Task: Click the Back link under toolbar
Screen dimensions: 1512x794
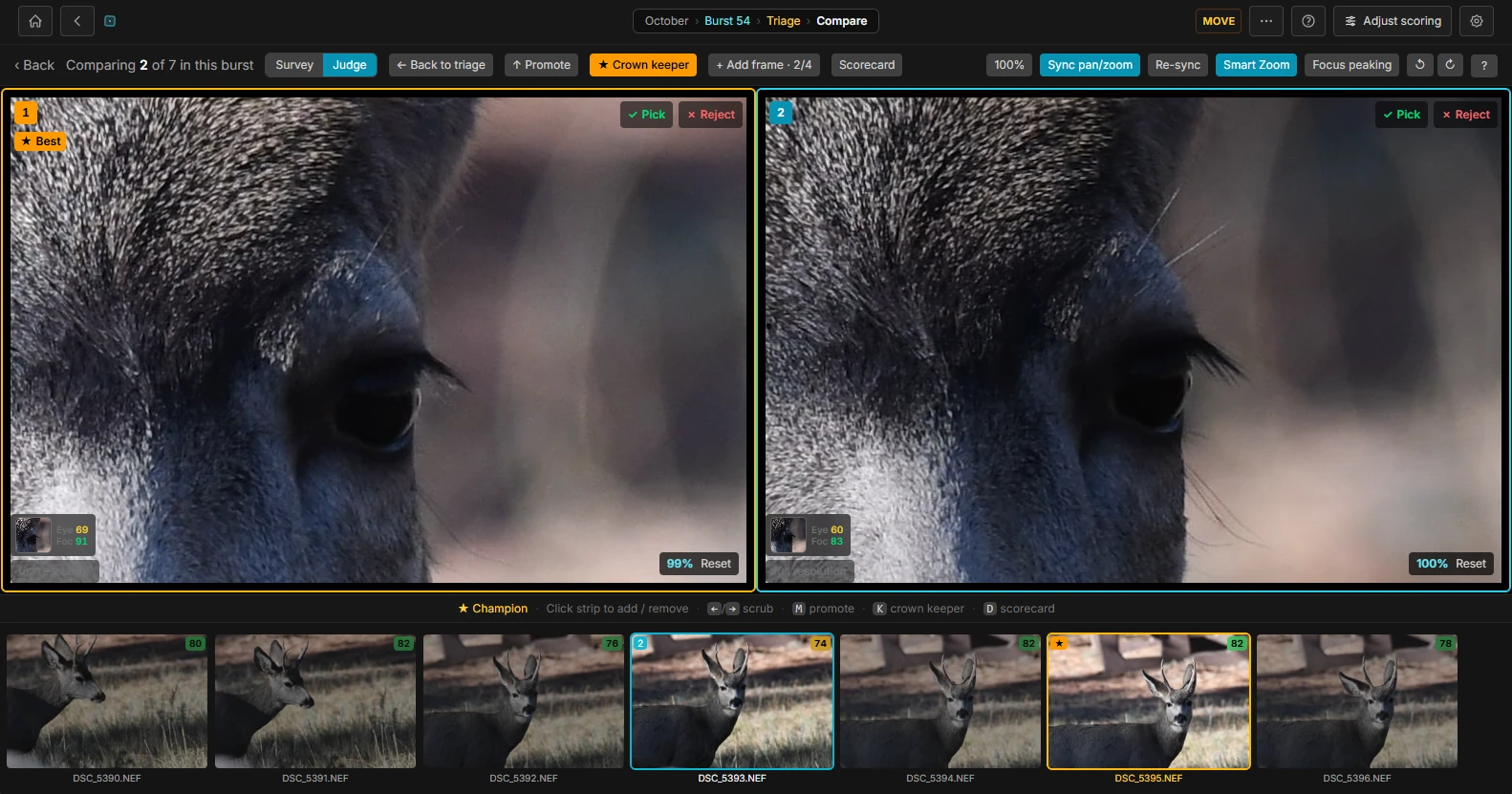Action: (34, 65)
